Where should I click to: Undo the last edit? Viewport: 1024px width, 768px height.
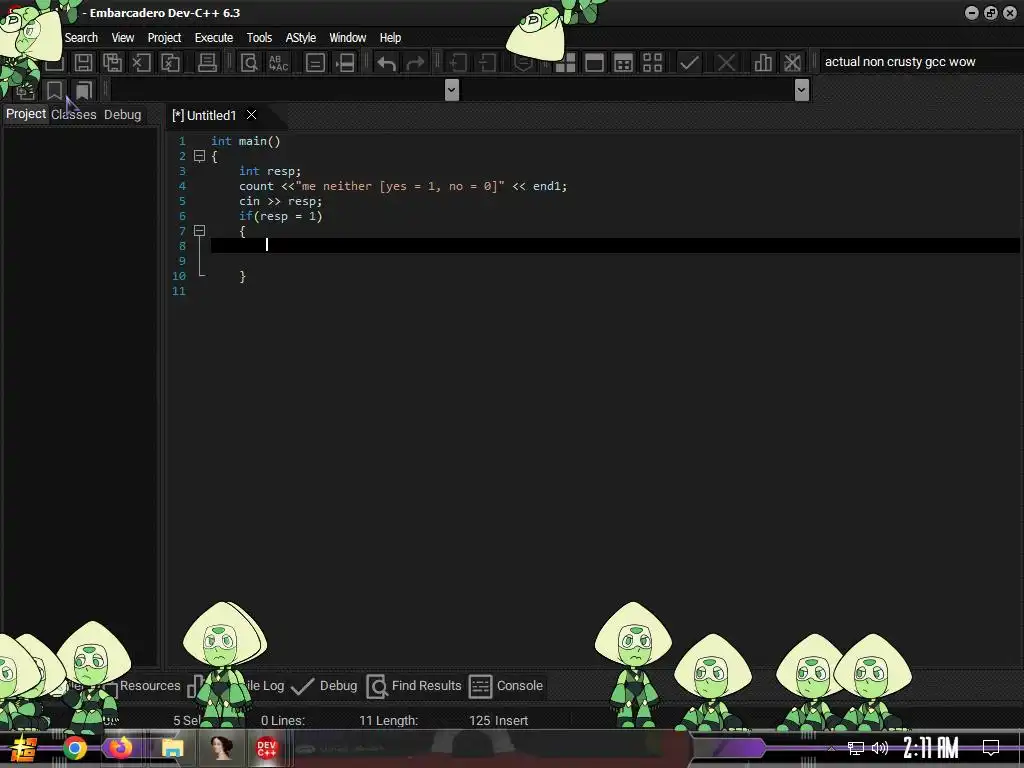386,63
